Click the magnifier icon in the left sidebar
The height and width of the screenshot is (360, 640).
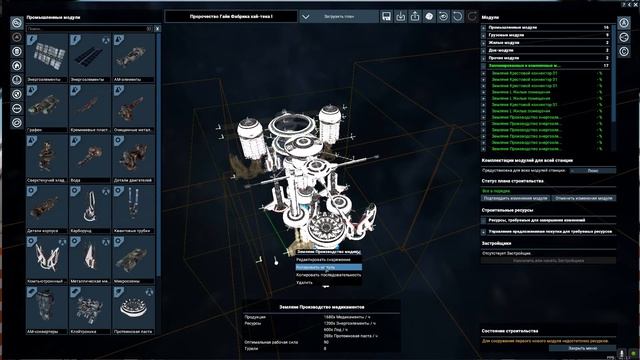(x=17, y=22)
